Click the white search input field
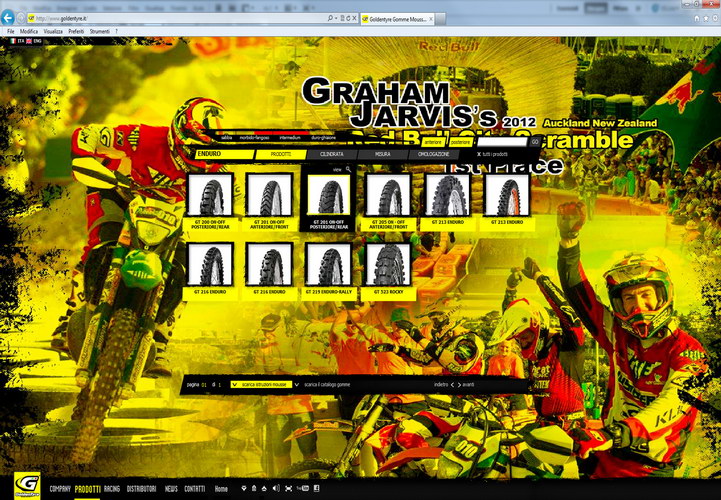Viewport: 721px width, 500px height. (502, 142)
